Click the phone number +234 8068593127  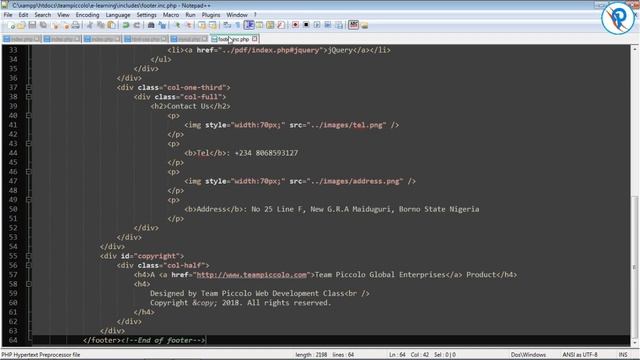pos(266,153)
